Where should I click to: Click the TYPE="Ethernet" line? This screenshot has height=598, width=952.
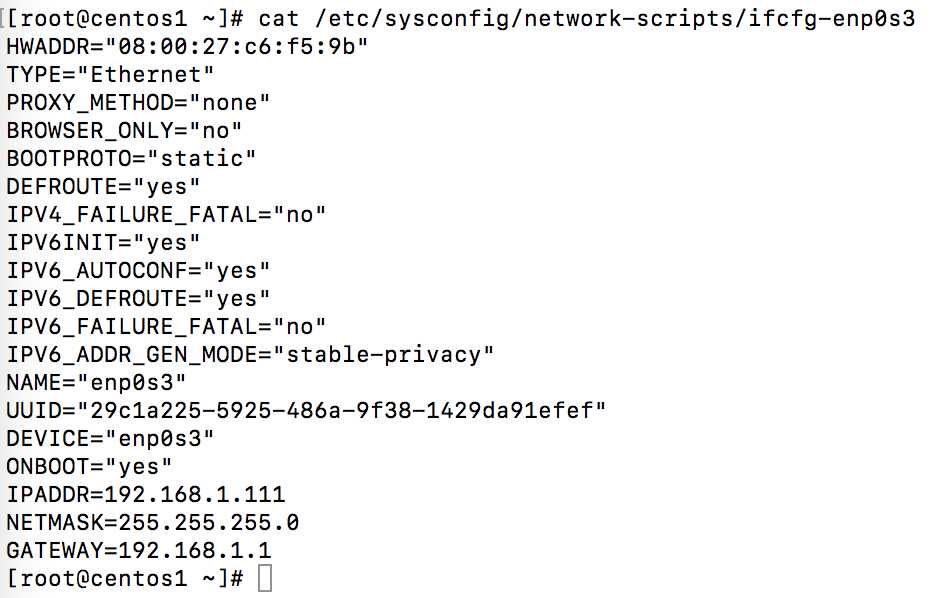110,75
